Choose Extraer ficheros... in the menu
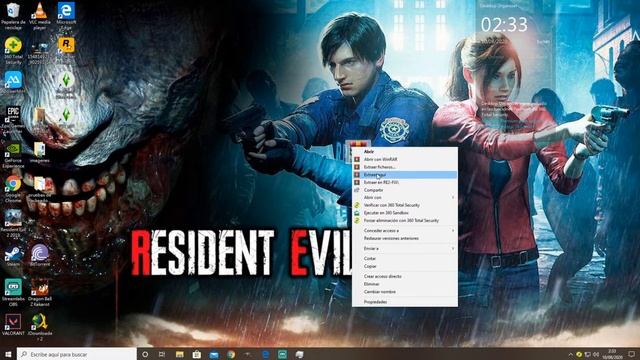The width and height of the screenshot is (640, 360). (x=404, y=167)
